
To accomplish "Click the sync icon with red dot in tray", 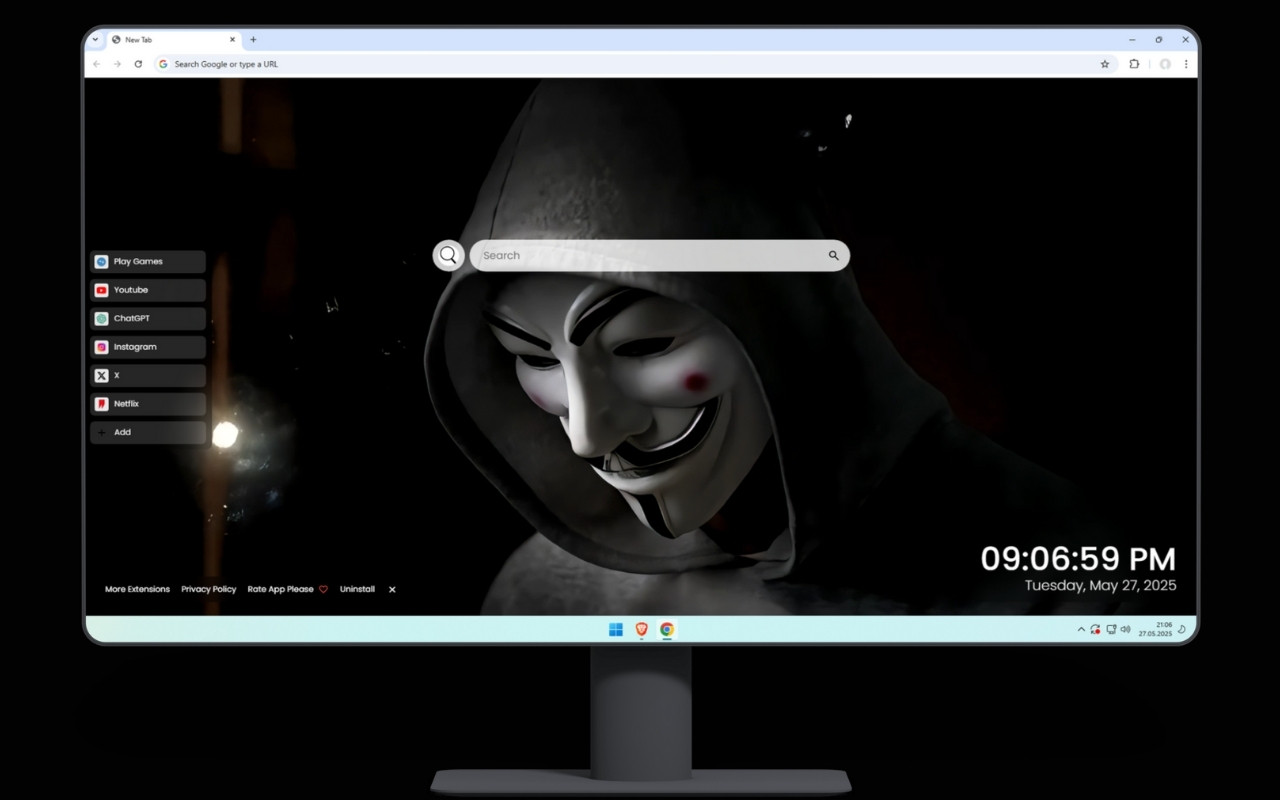I will click(x=1096, y=629).
